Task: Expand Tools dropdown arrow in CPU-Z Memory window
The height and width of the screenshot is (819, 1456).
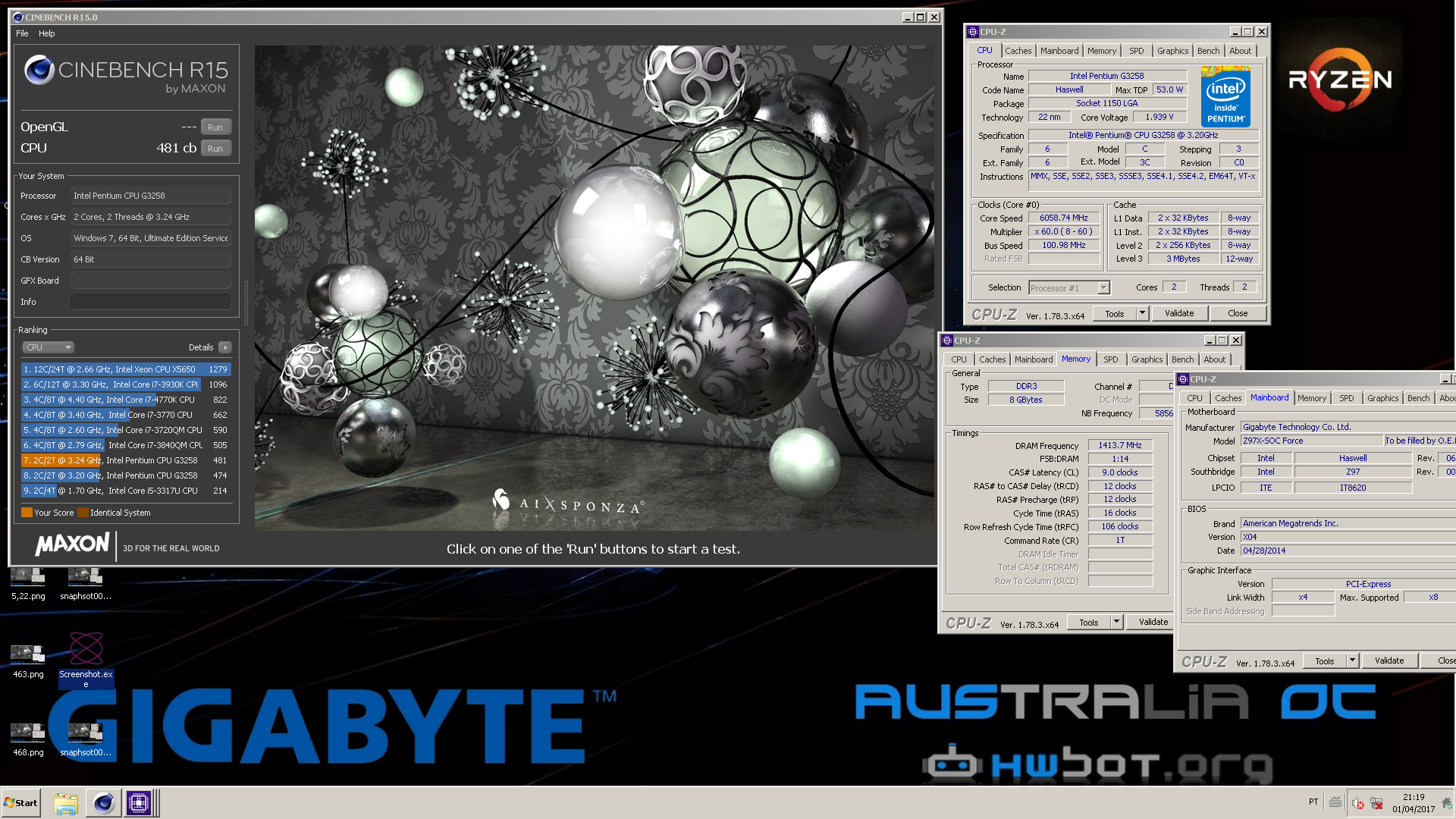Action: (x=1116, y=623)
